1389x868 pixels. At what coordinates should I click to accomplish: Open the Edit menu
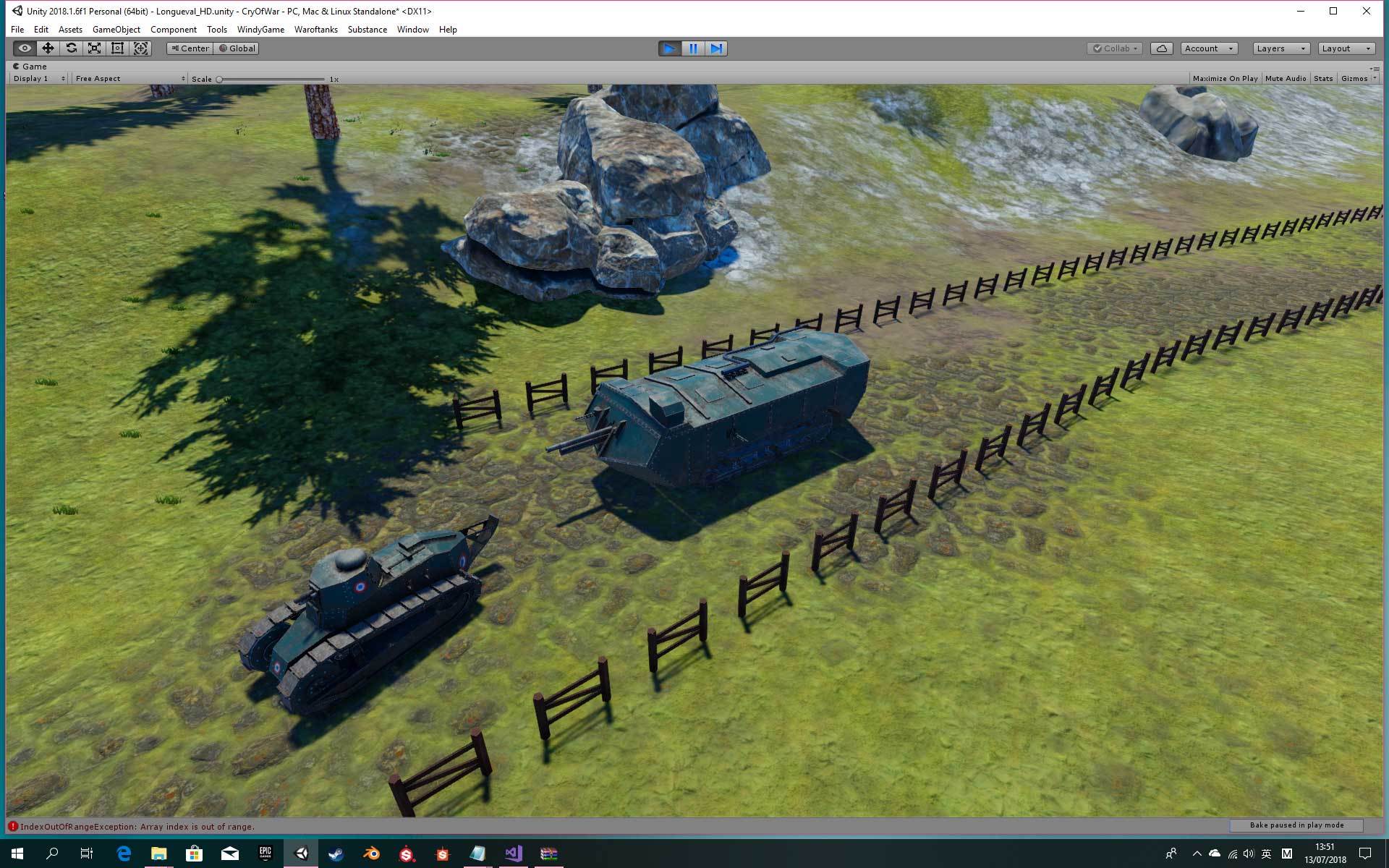click(41, 30)
